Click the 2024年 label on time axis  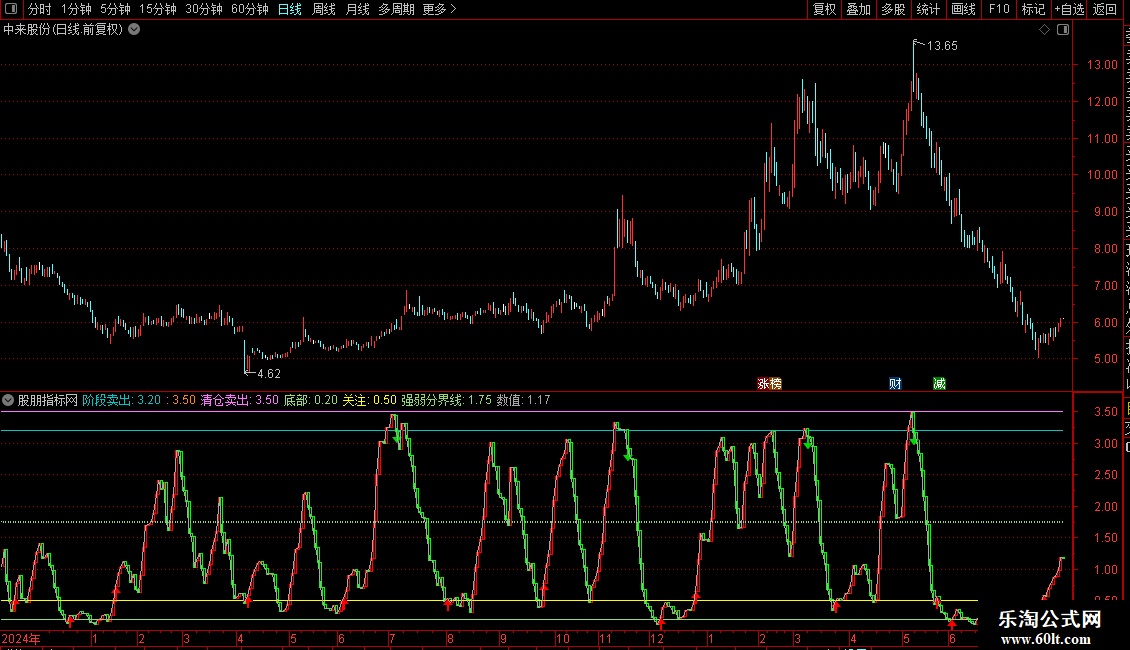22,639
